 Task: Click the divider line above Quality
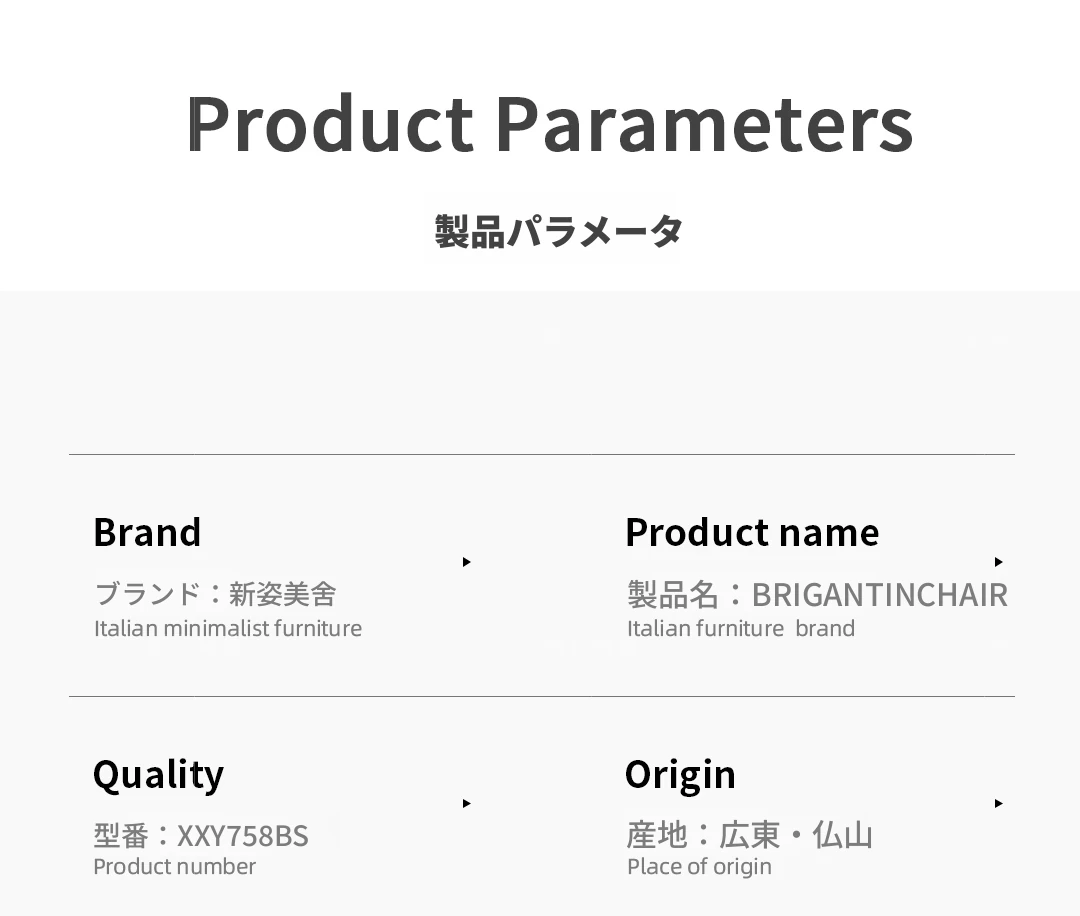pyautogui.click(x=541, y=696)
